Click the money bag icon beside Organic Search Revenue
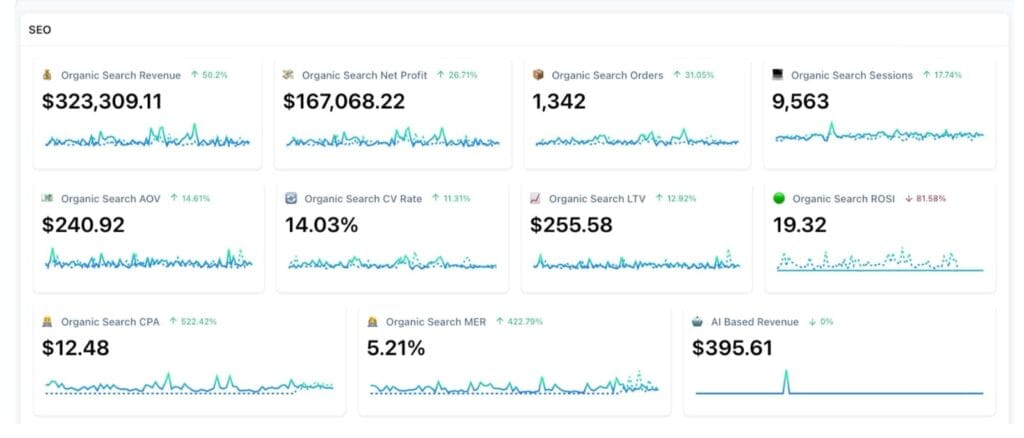 pos(47,75)
